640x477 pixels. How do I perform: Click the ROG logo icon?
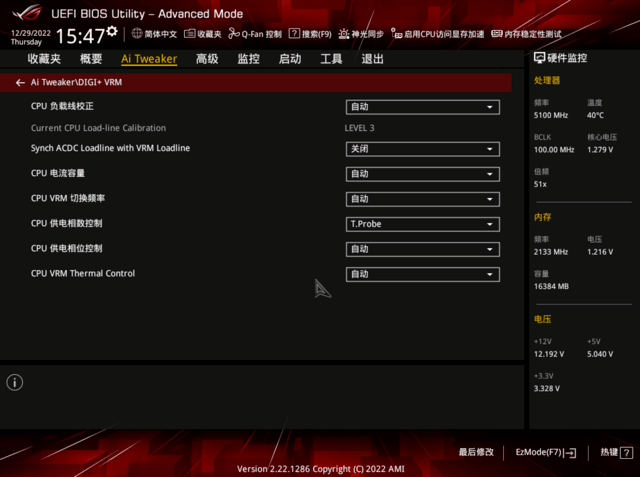tap(27, 12)
